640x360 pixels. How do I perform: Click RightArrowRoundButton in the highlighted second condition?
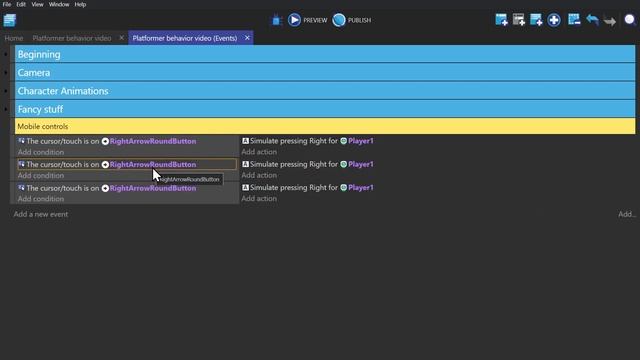[153, 164]
